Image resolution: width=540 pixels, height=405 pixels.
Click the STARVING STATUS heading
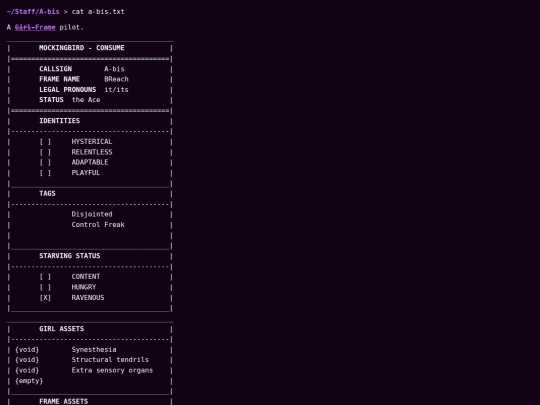pos(70,256)
